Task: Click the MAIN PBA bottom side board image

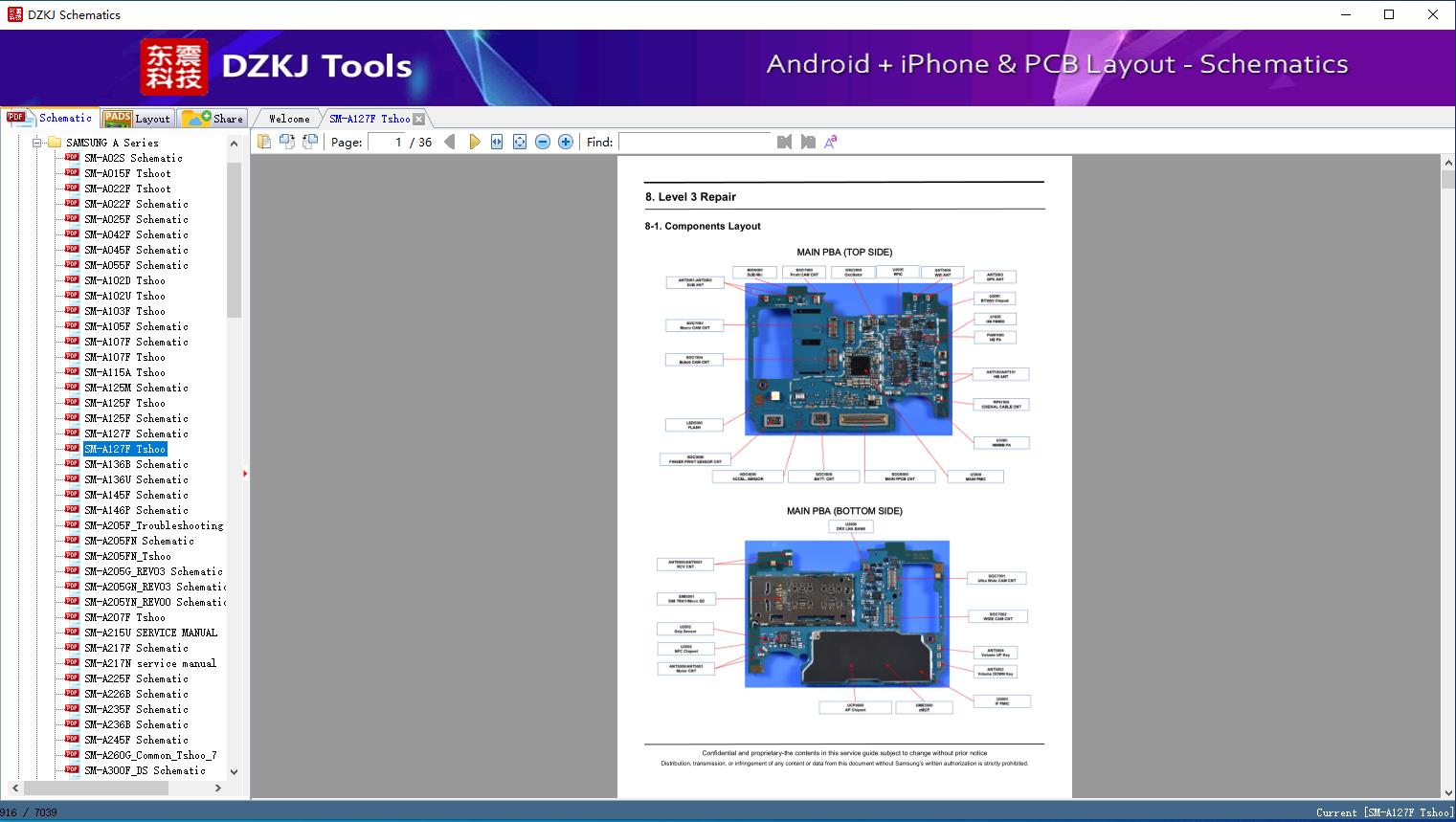Action: (847, 613)
